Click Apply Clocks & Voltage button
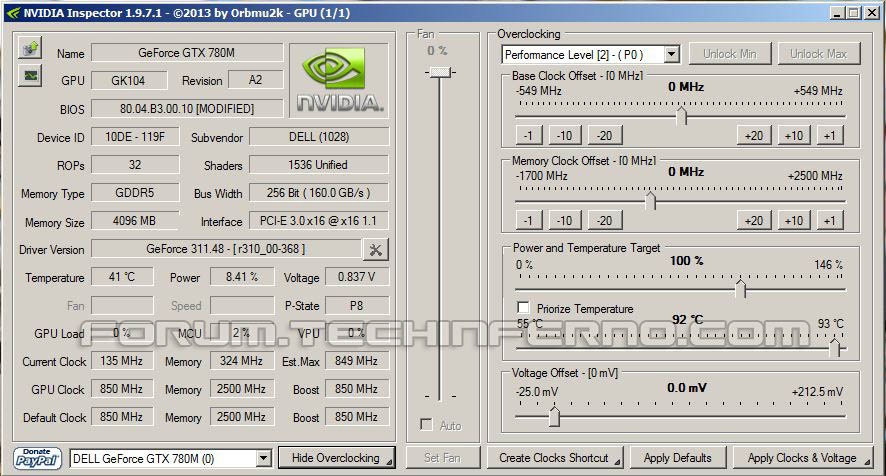This screenshot has height=476, width=886. click(802, 458)
